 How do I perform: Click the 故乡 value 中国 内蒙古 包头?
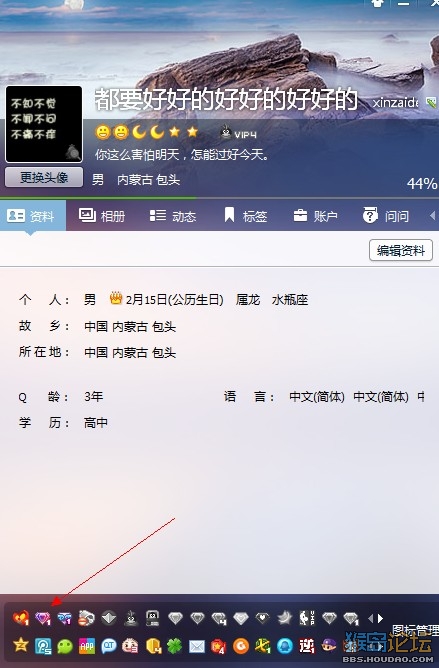[x=130, y=326]
